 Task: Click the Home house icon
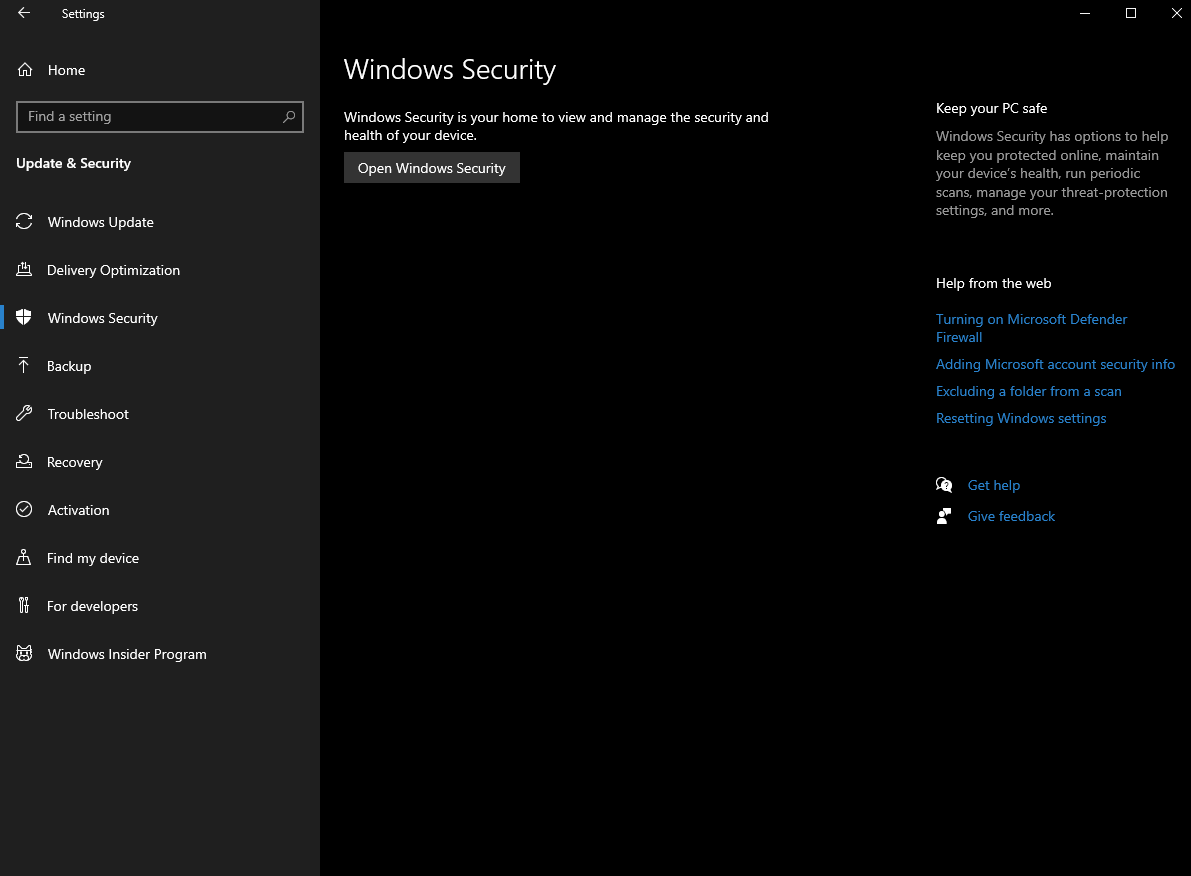coord(25,70)
